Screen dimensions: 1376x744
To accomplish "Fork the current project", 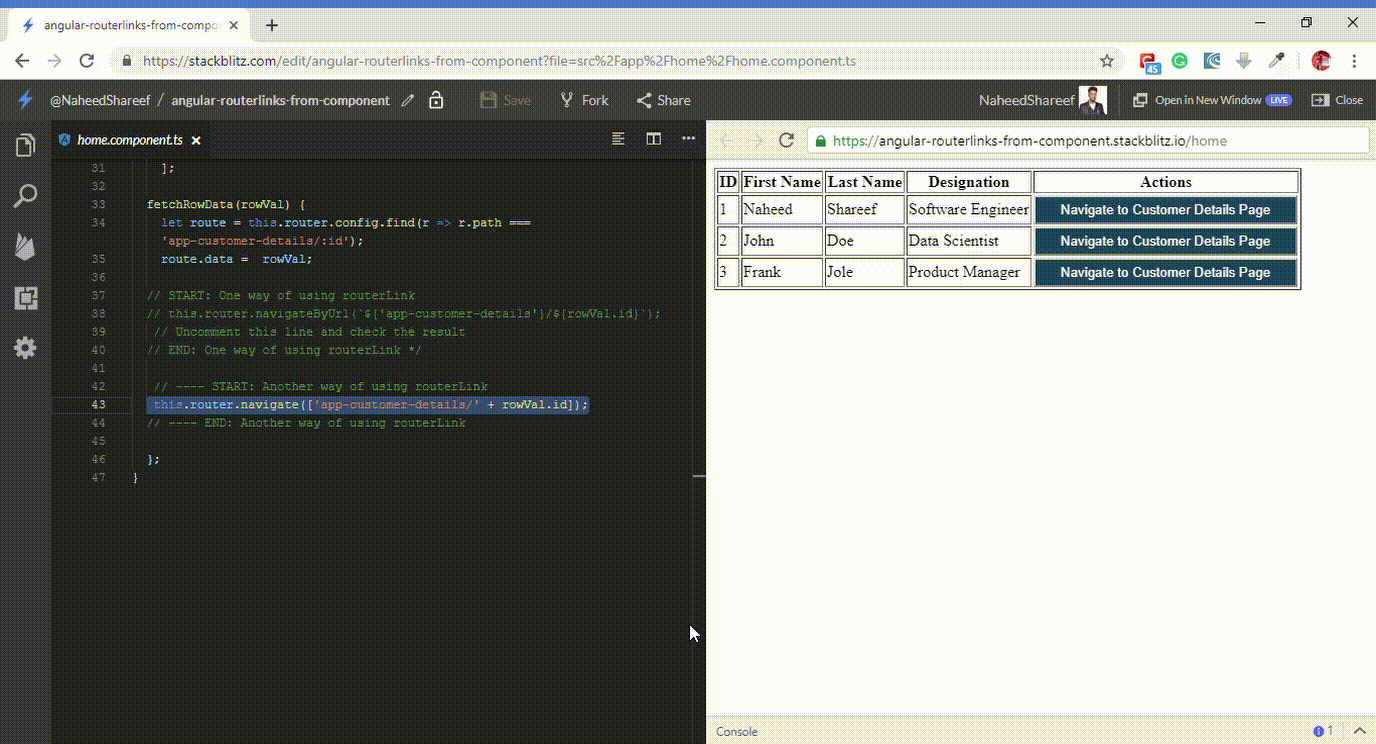I will (x=583, y=100).
